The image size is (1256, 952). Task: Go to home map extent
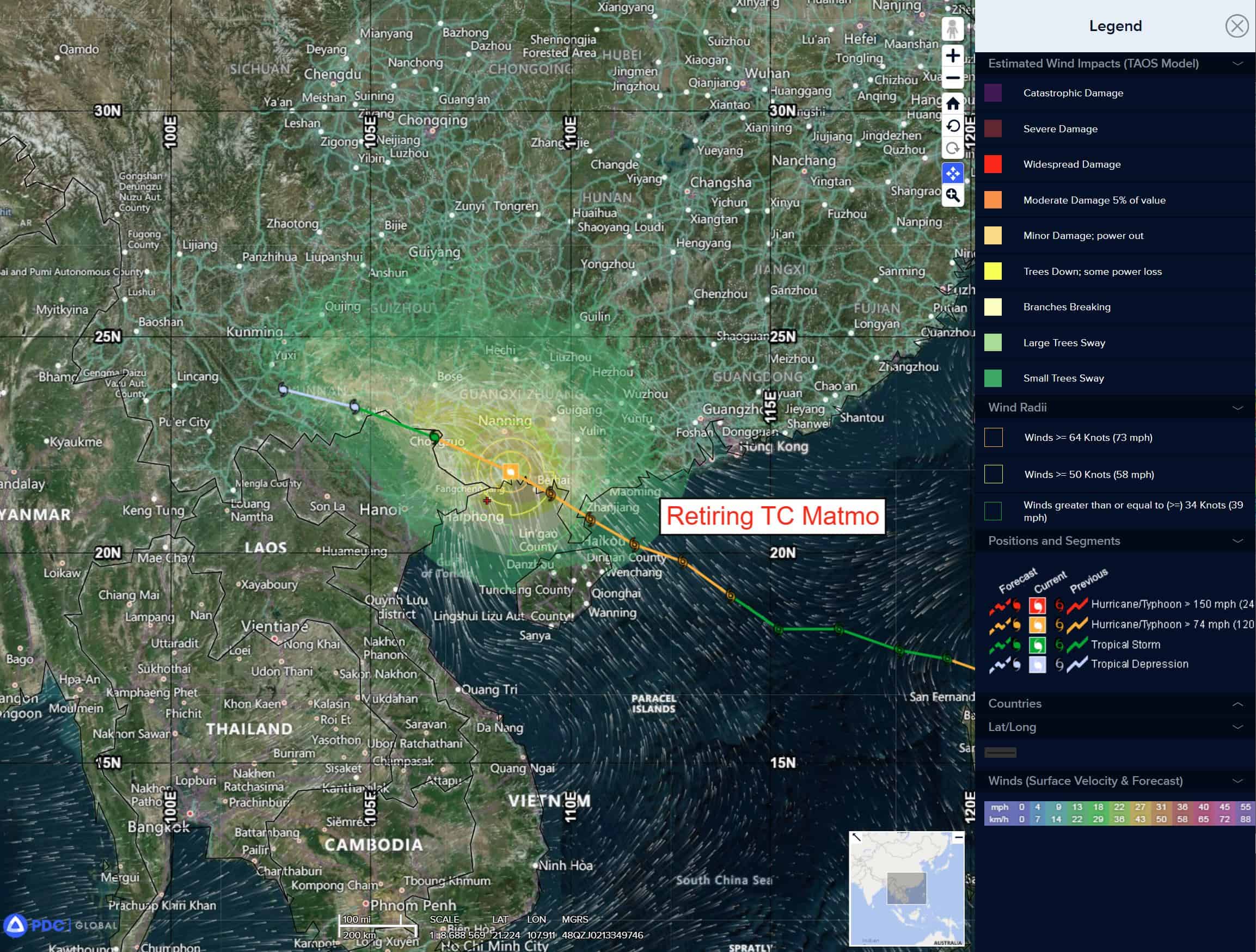coord(952,104)
